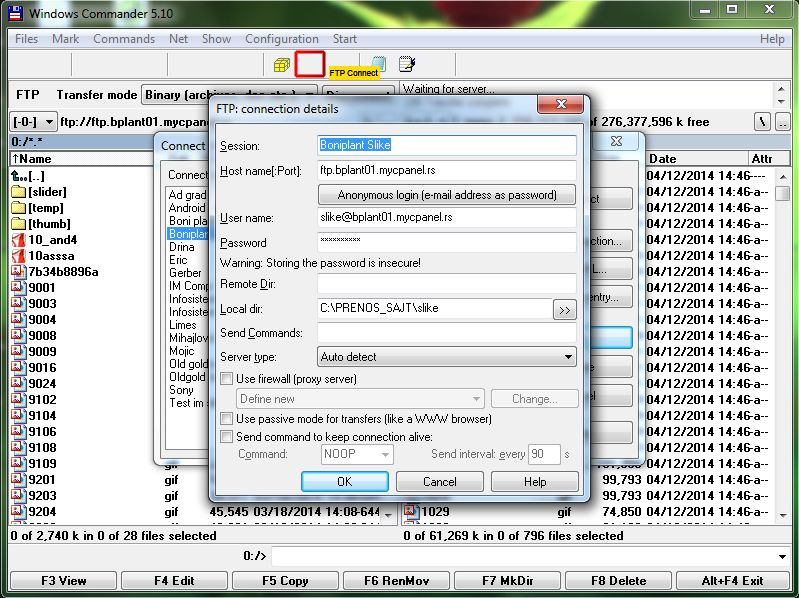This screenshot has height=598, width=799.
Task: Click the parent directory arrow icon [..]
Action: click(19, 176)
